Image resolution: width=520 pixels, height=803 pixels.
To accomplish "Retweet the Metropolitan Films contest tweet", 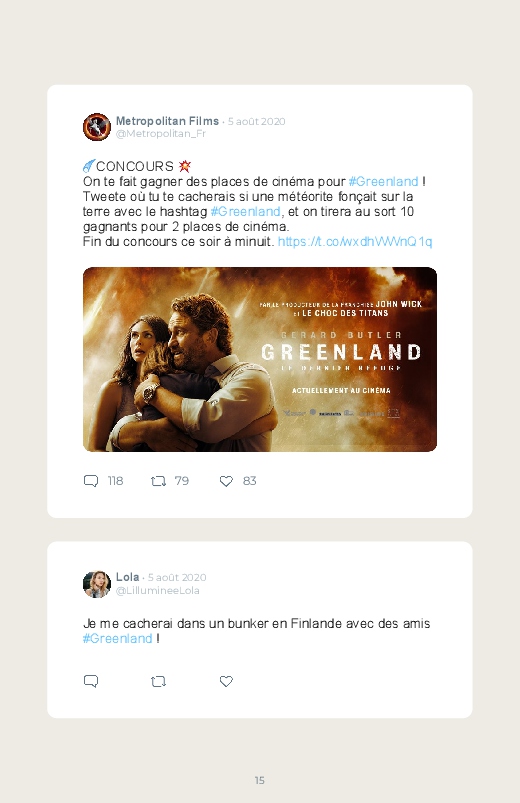I will (158, 481).
